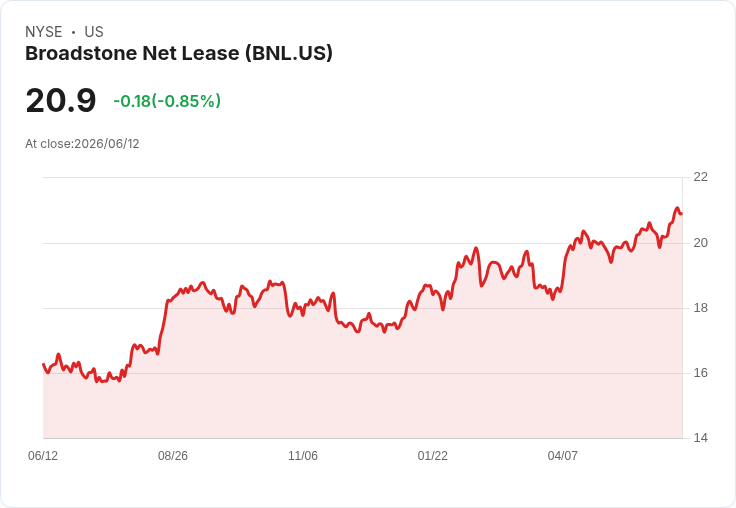Click the US market label
The image size is (736, 508).
[94, 32]
